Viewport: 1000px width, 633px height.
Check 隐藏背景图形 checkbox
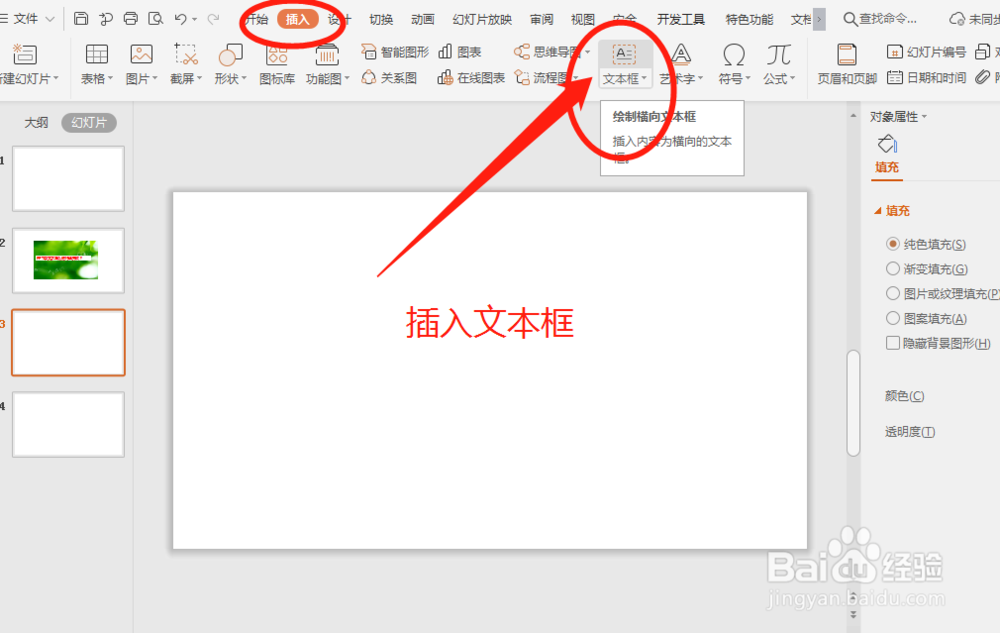[893, 343]
